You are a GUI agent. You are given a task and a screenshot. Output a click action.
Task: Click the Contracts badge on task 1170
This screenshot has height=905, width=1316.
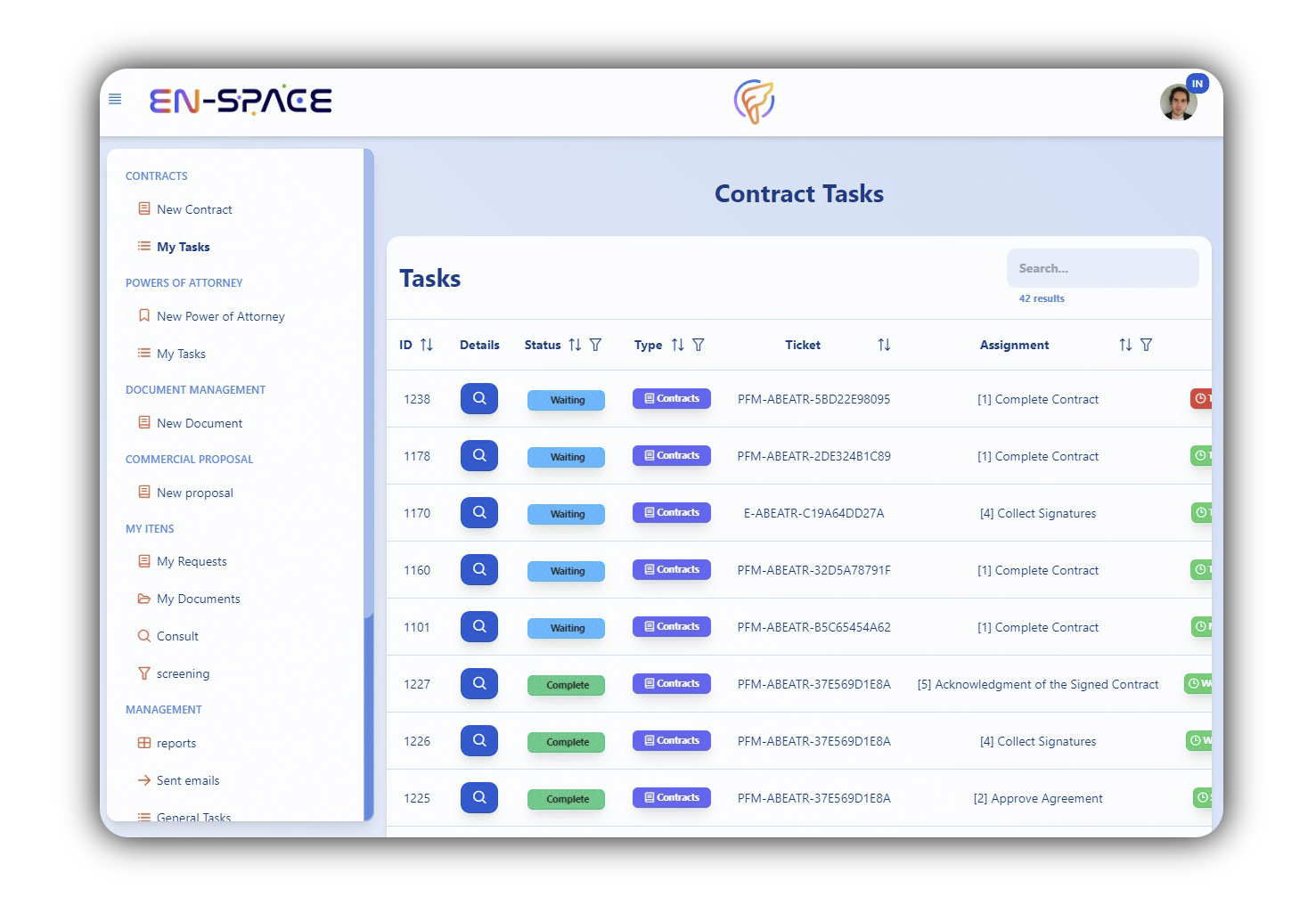point(671,512)
